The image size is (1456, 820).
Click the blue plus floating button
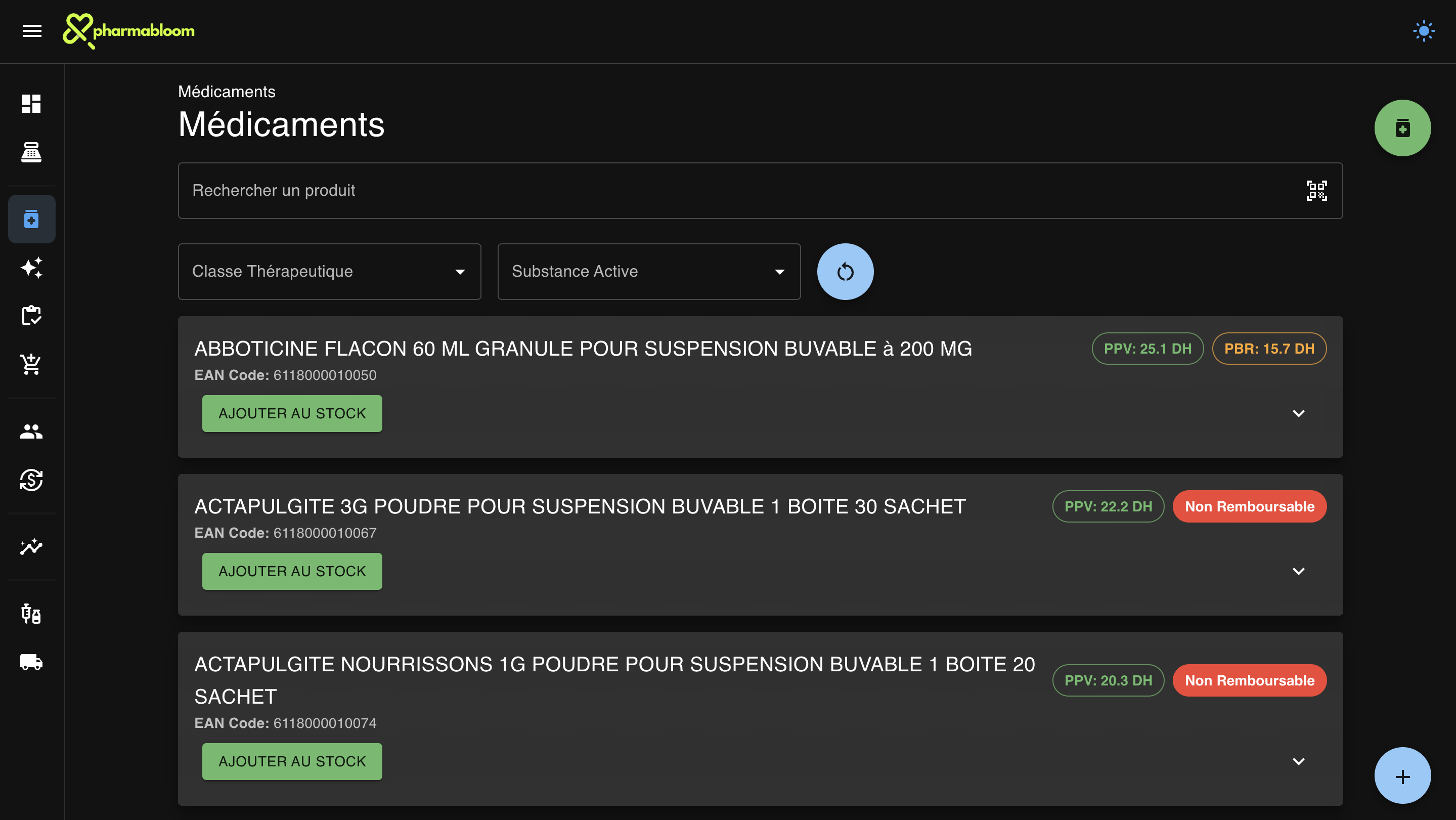coord(1402,776)
